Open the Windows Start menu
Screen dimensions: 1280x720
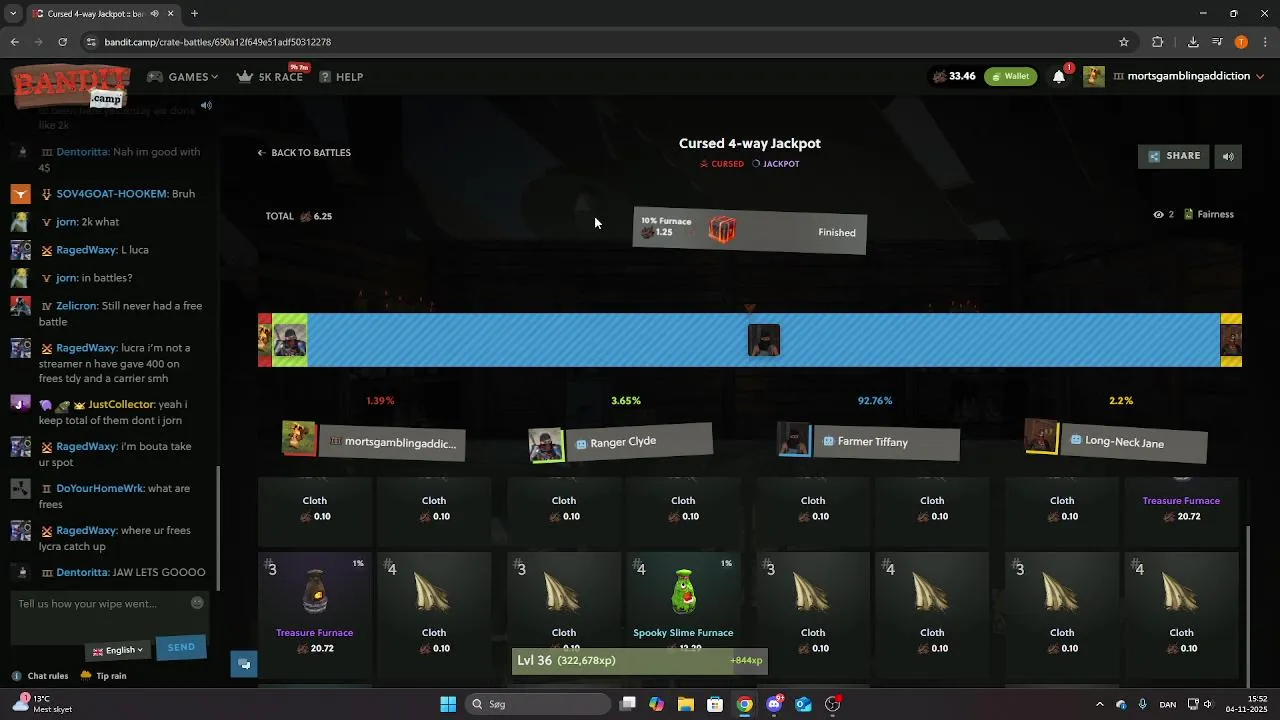coord(448,704)
